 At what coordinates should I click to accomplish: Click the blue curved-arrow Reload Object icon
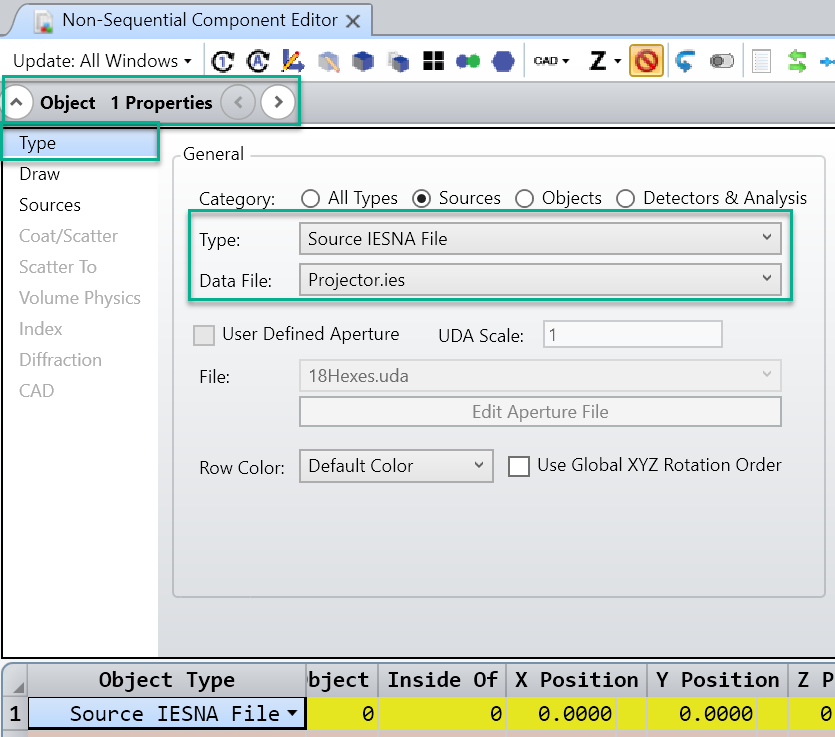(685, 61)
